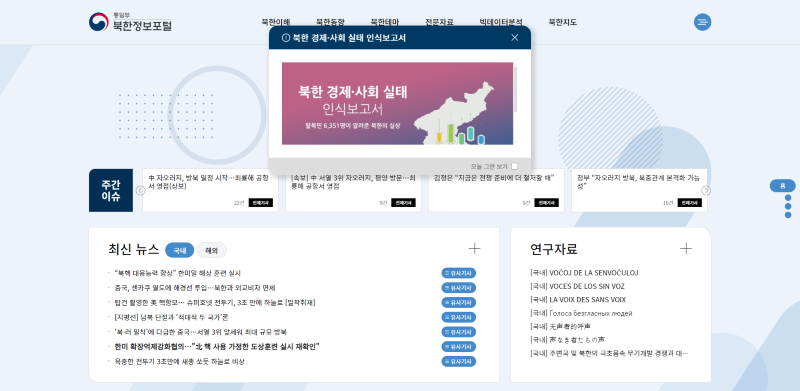Screen dimensions: 800x391
Task: Open article "북핵 대응능력 향상" 한미일 해상 훈련 실시
Action: [x=178, y=273]
